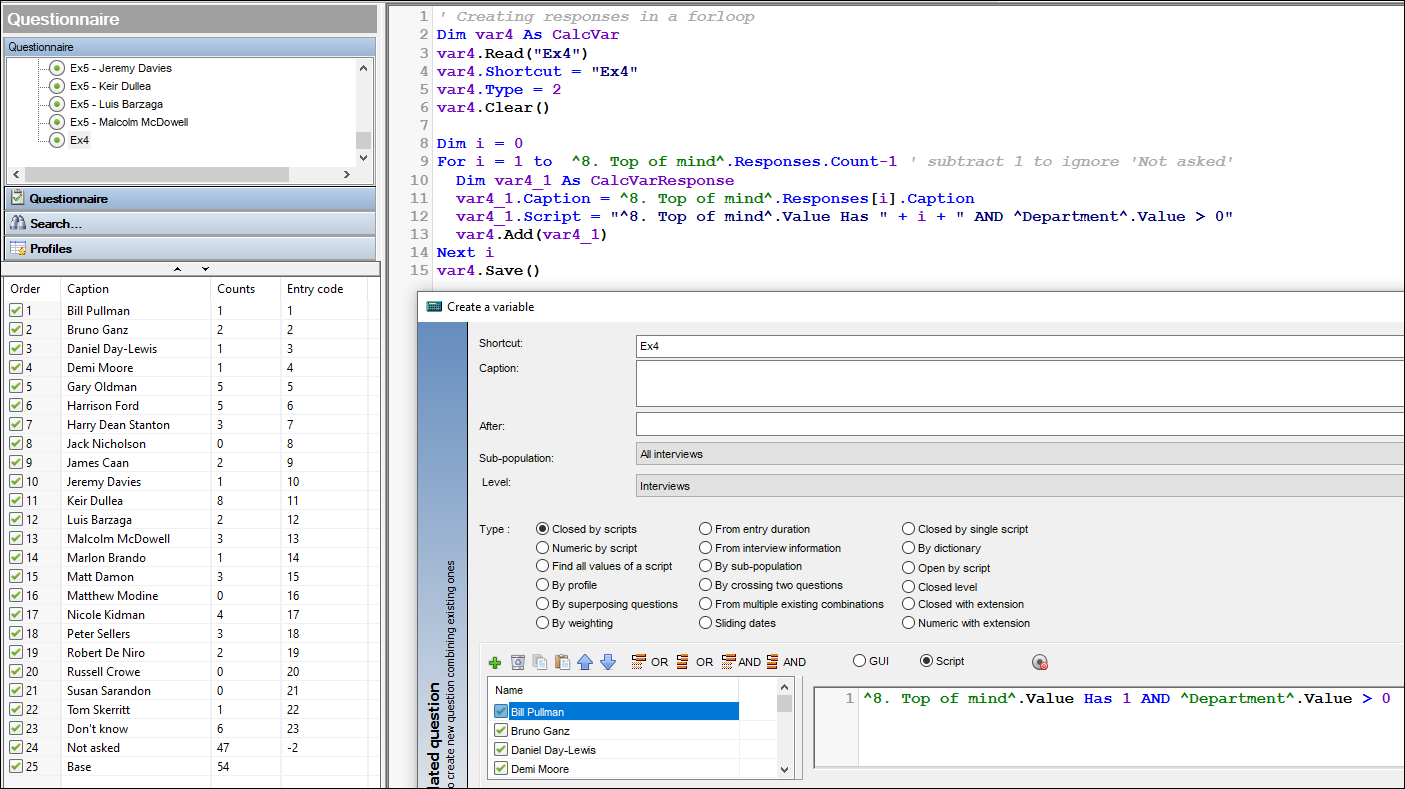Click the paste response clipboard icon

562,662
